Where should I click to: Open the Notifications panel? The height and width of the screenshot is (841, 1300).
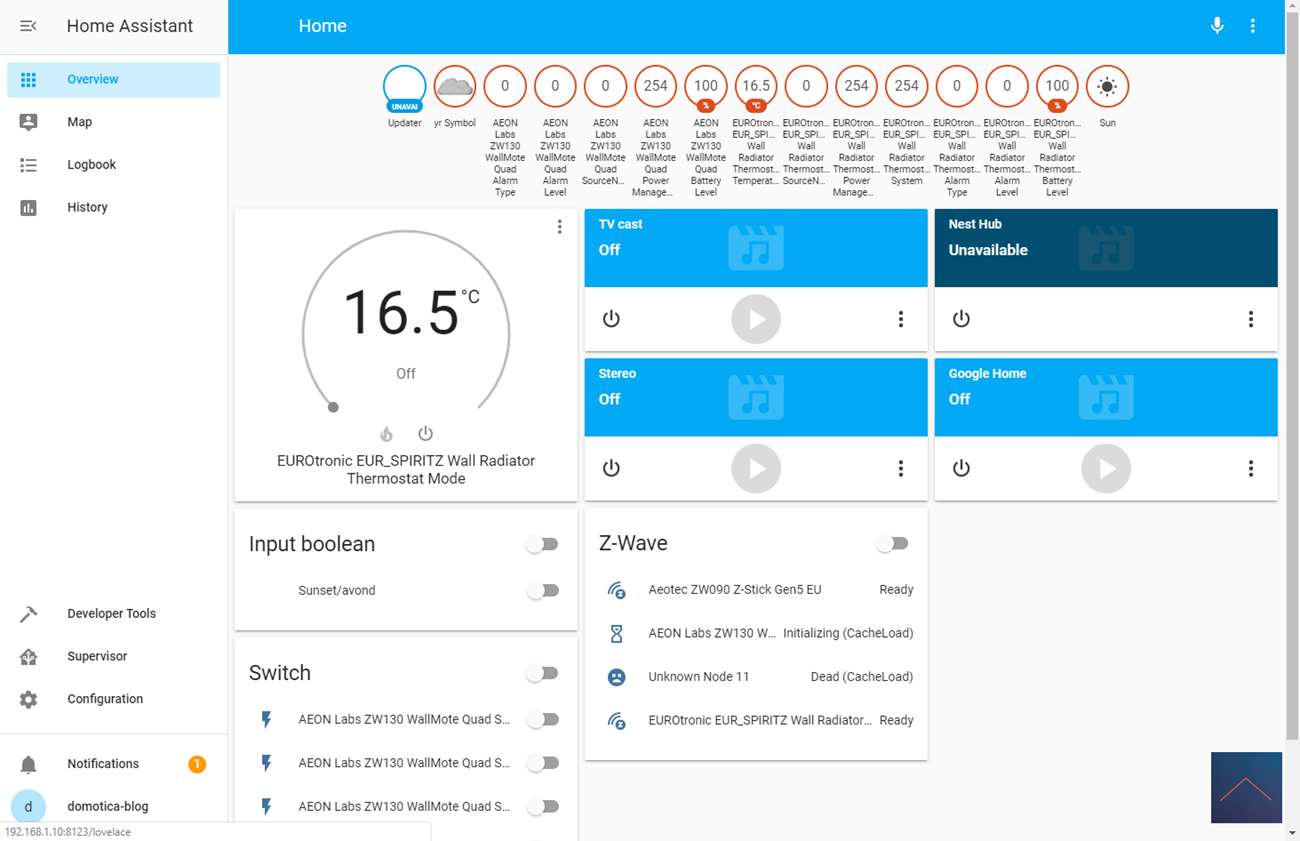103,764
